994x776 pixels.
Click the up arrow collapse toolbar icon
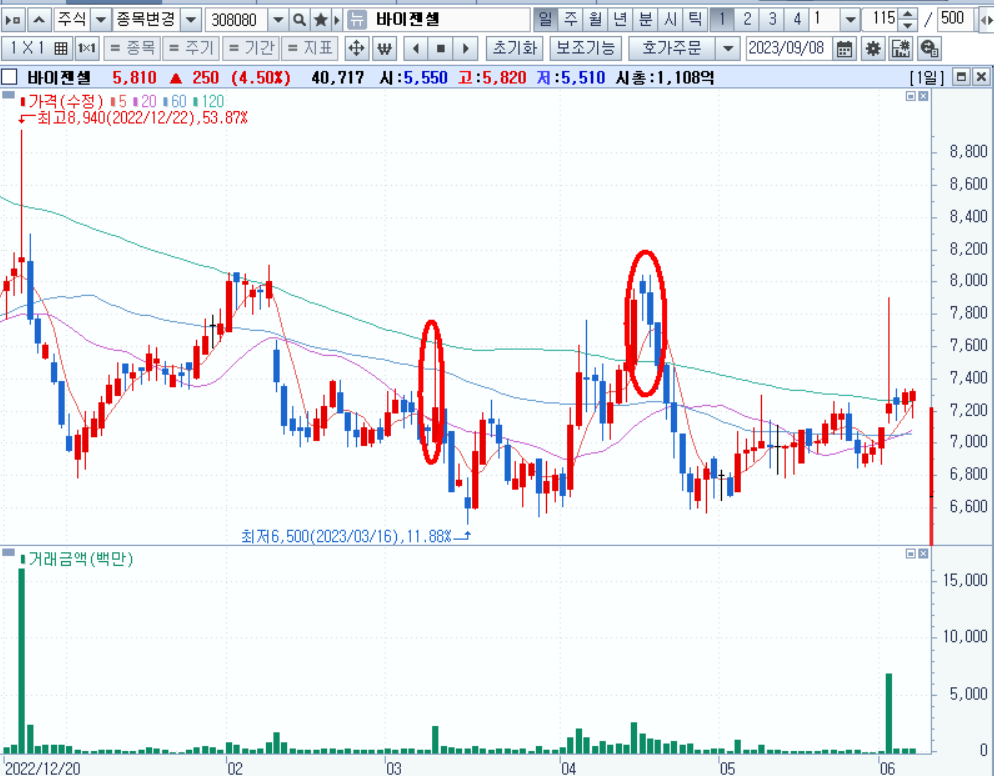tap(39, 20)
